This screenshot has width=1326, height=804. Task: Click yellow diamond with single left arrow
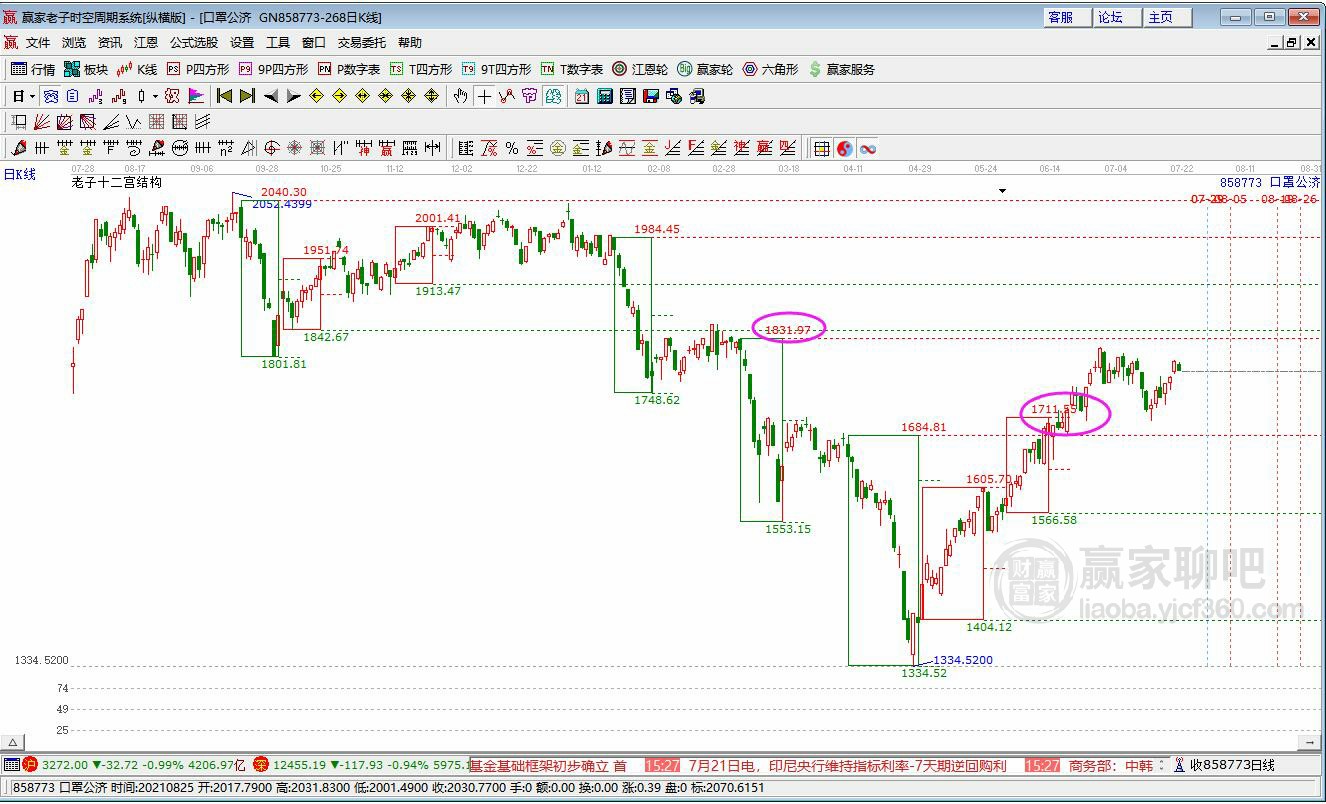pos(316,96)
